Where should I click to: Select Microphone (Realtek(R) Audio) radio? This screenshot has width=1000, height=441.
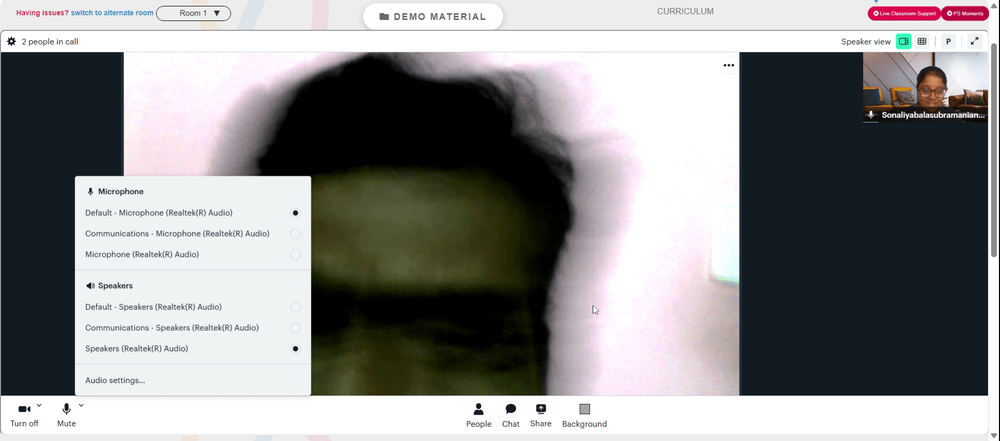[295, 255]
